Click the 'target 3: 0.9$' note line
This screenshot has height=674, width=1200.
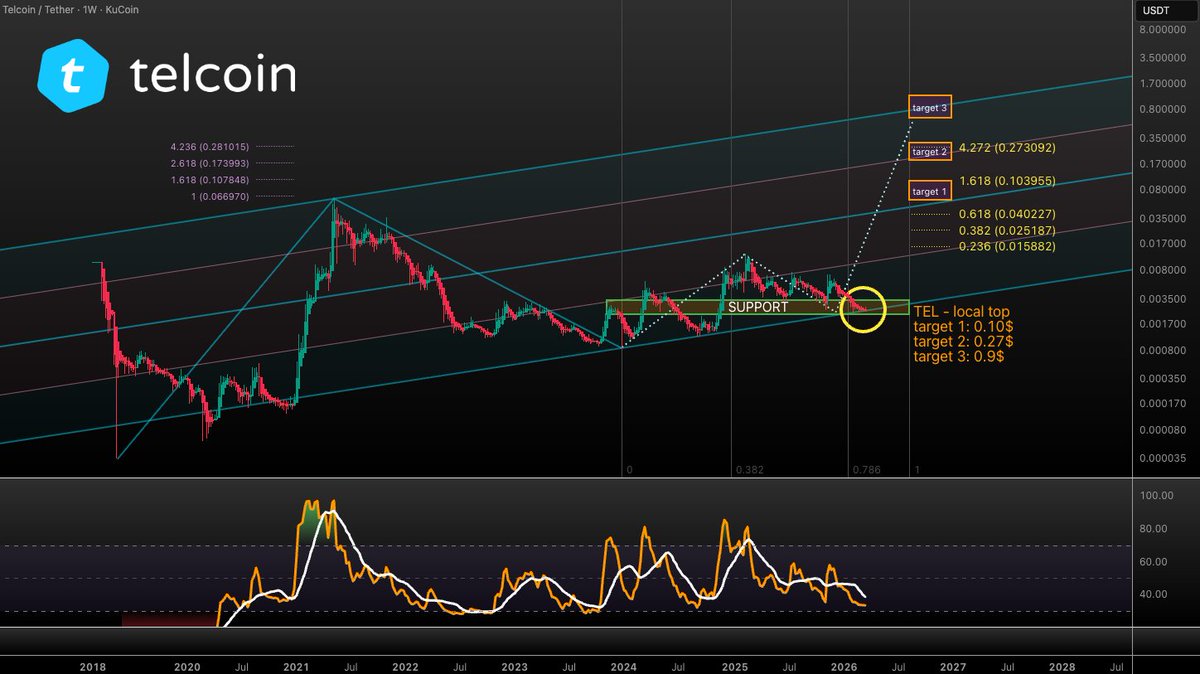pyautogui.click(x=959, y=356)
